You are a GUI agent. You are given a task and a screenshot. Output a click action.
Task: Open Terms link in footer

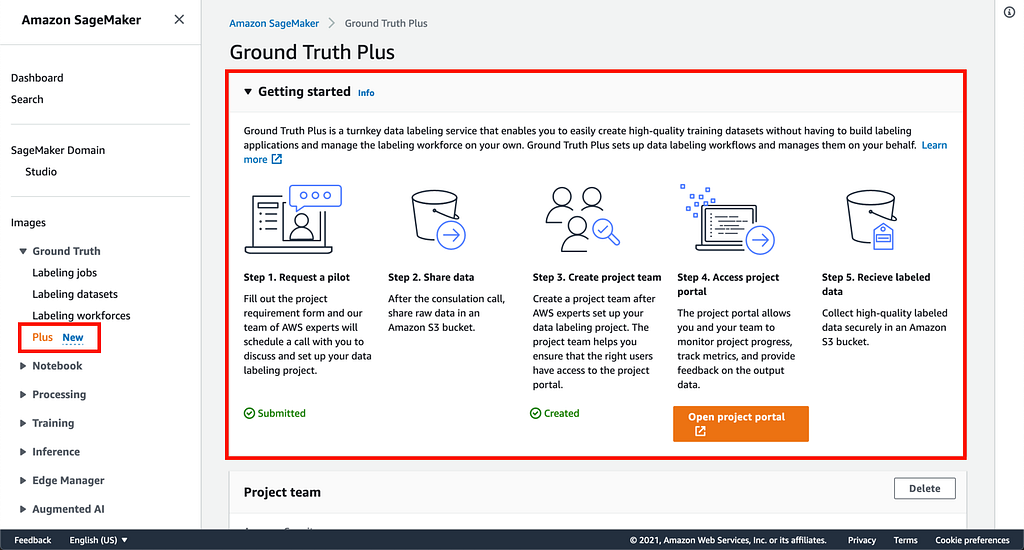pos(905,540)
